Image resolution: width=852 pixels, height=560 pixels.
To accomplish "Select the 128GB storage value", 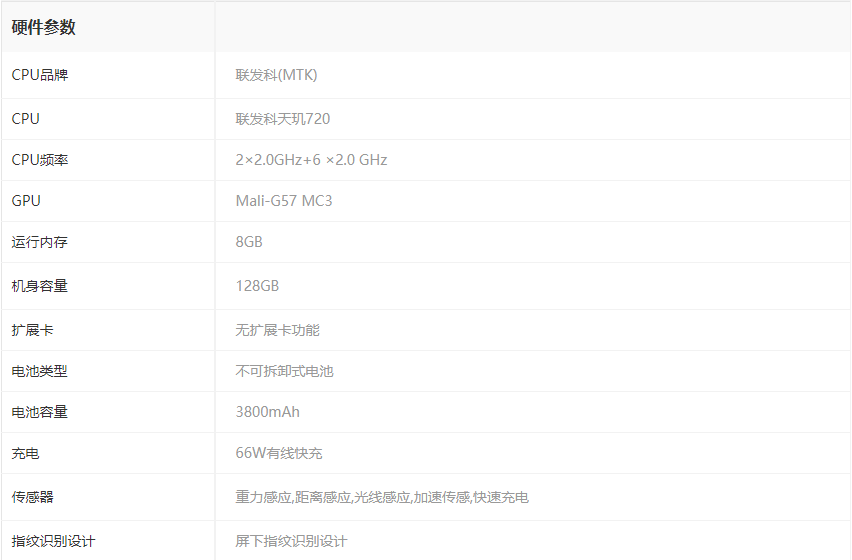I will 257,286.
